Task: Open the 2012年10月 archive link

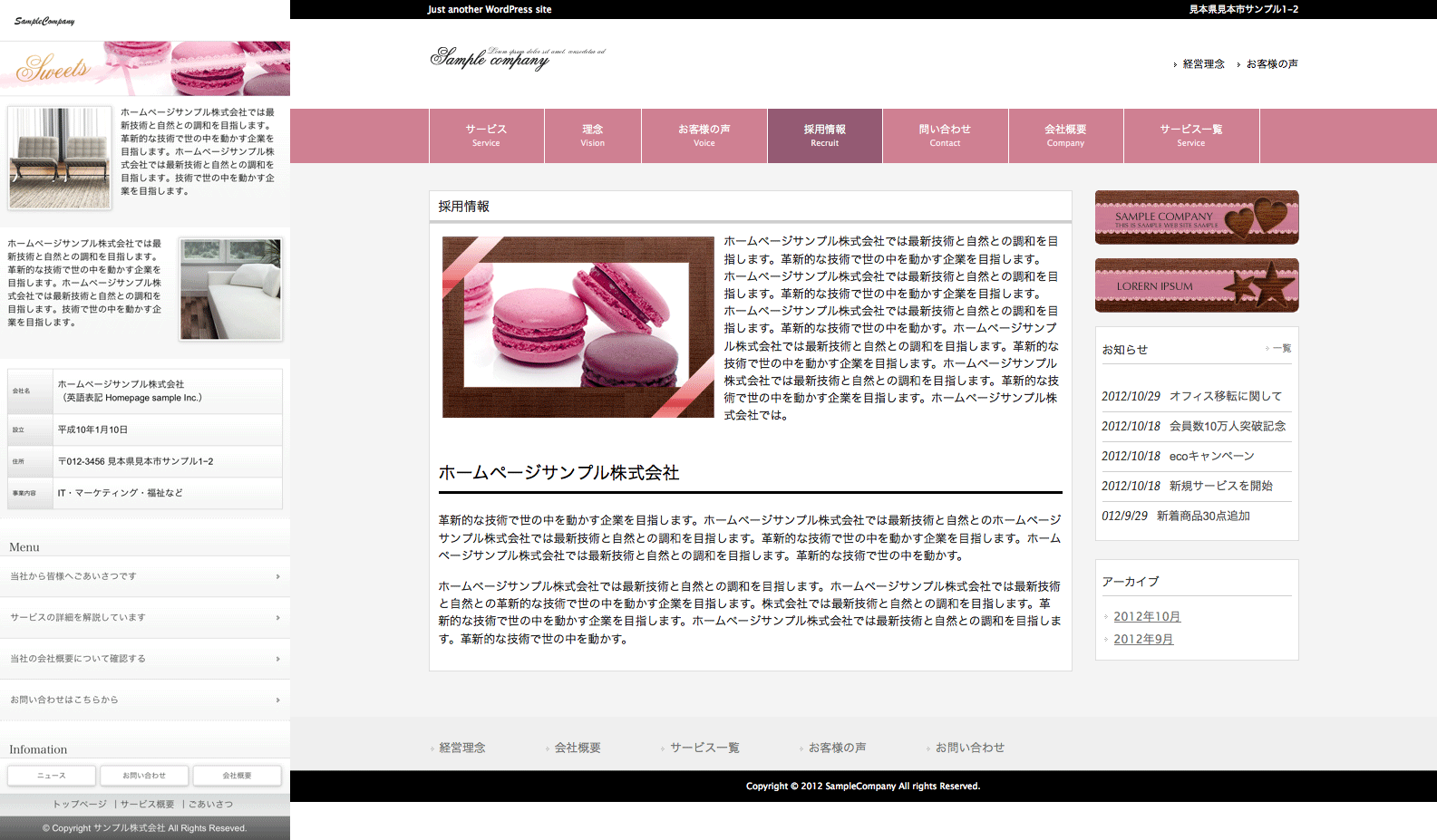Action: tap(1147, 617)
